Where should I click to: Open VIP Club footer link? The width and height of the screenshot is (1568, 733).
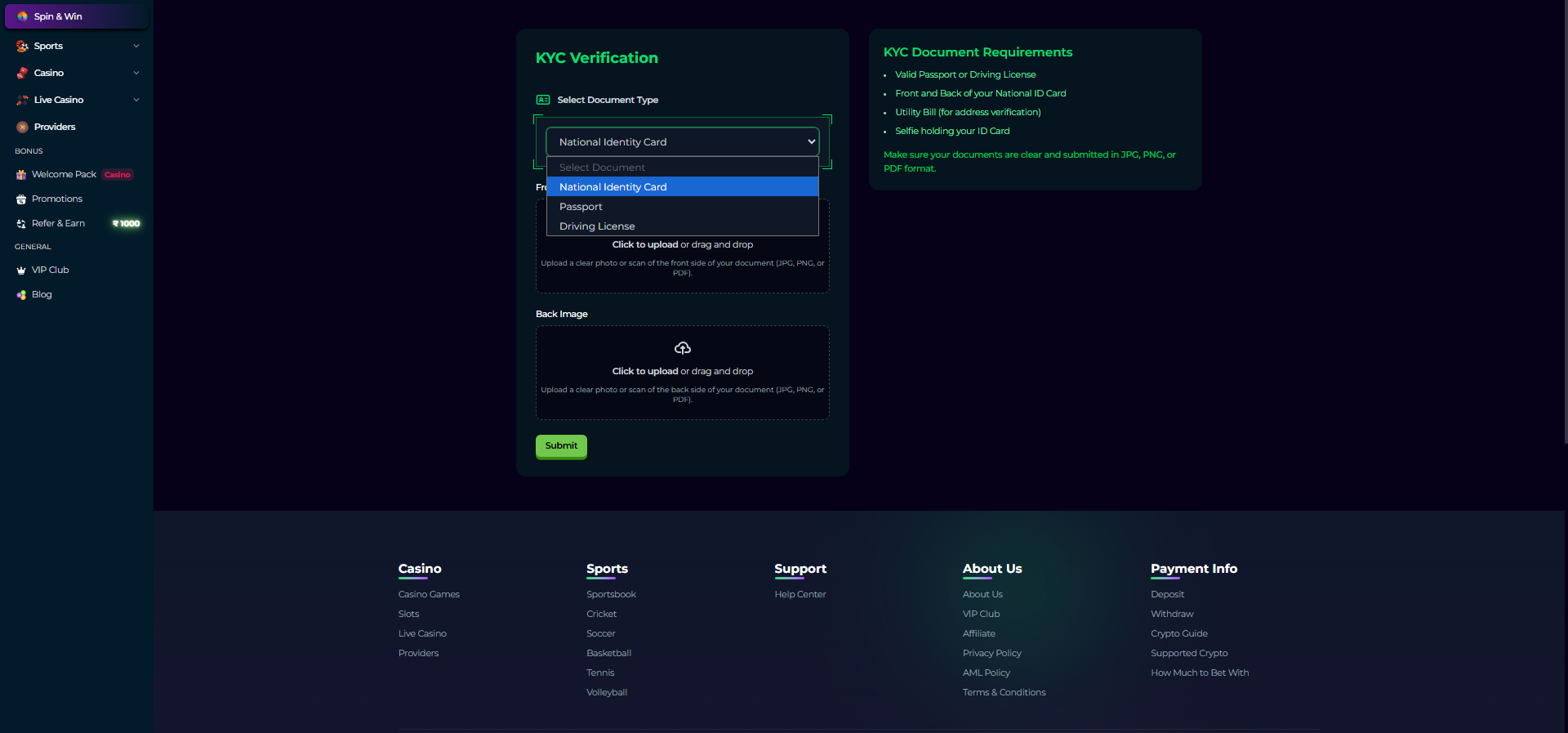(x=981, y=615)
